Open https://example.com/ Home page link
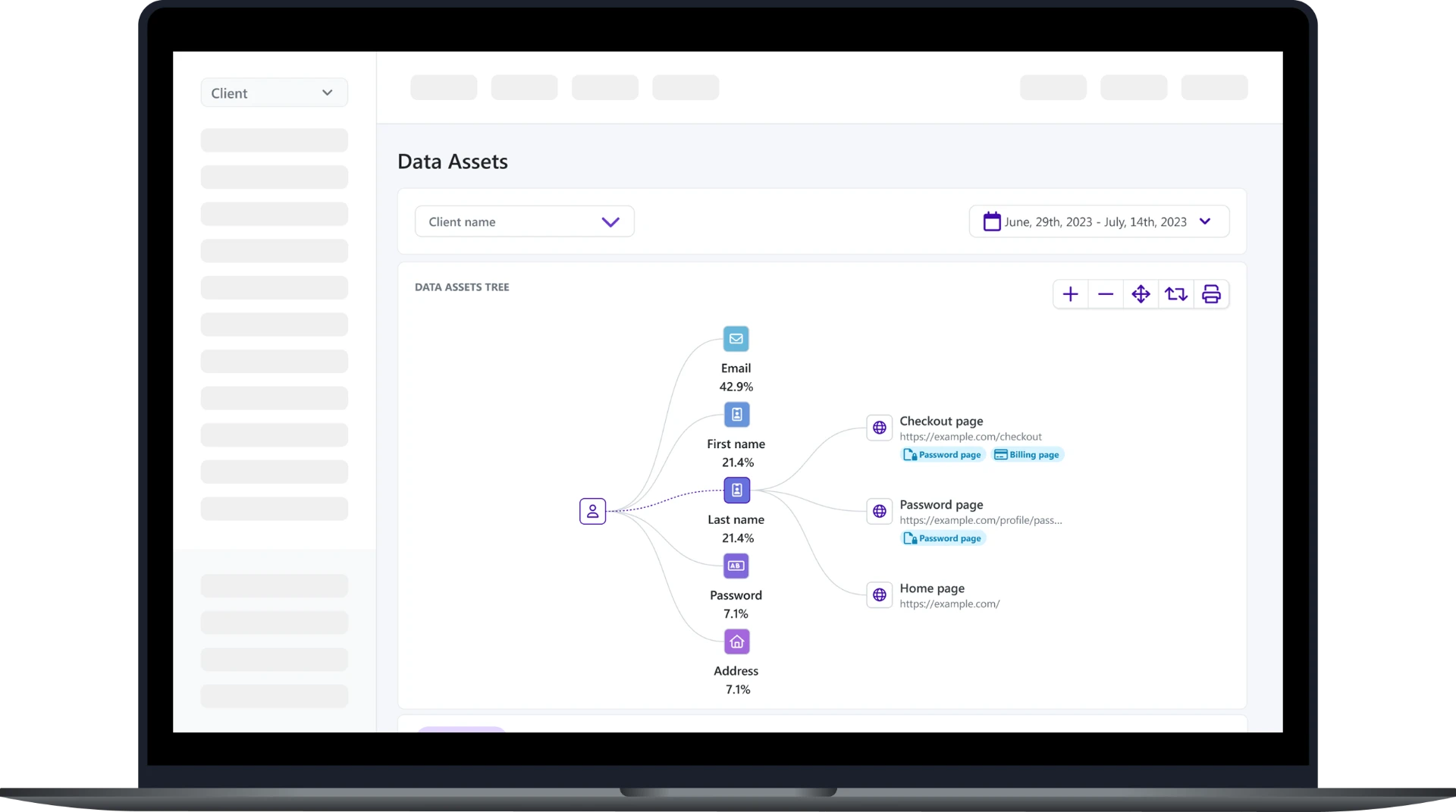Screen dimensions: 1456x812 point(949,604)
